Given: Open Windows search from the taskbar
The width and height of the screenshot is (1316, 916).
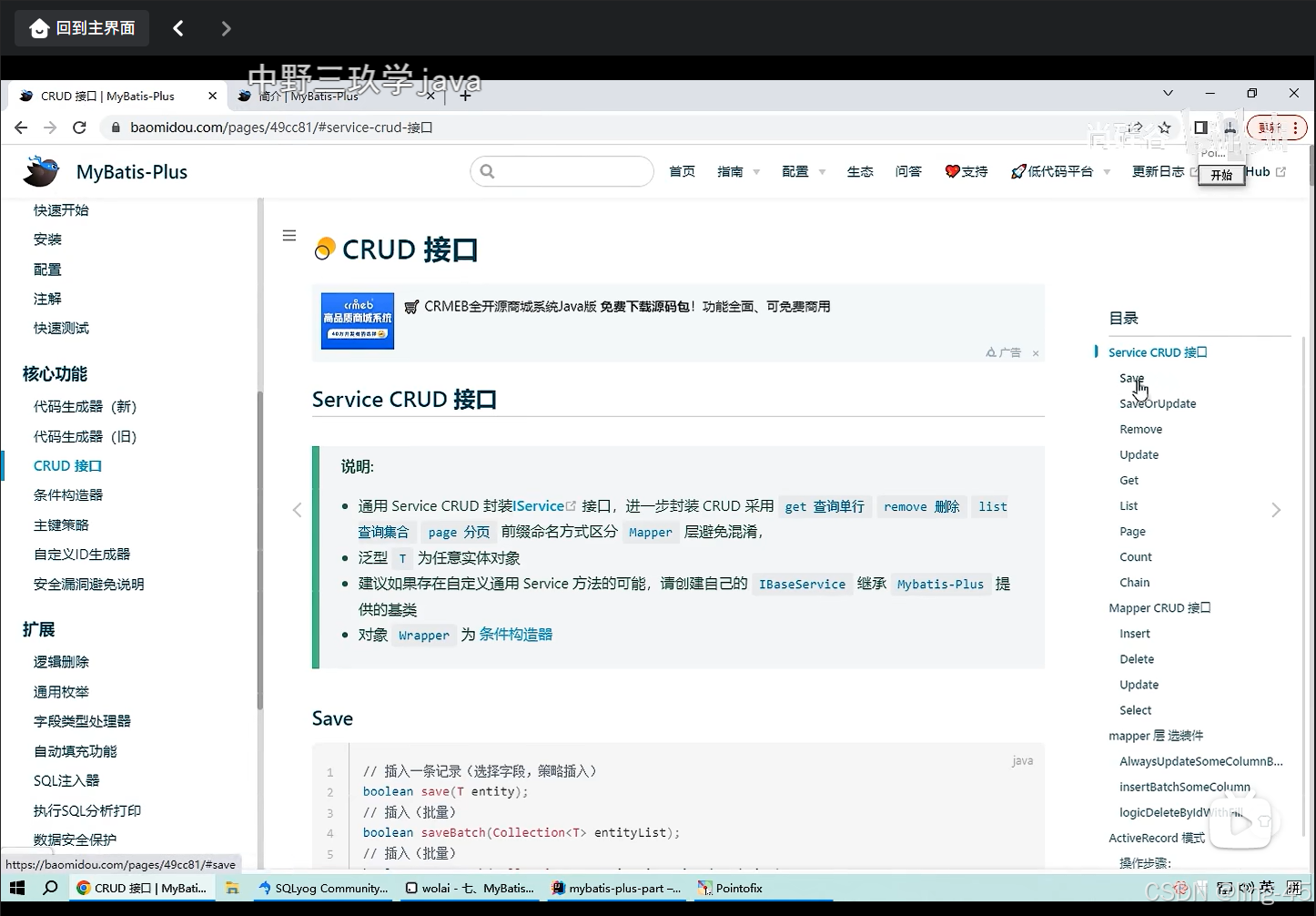Looking at the screenshot, I should click(50, 888).
